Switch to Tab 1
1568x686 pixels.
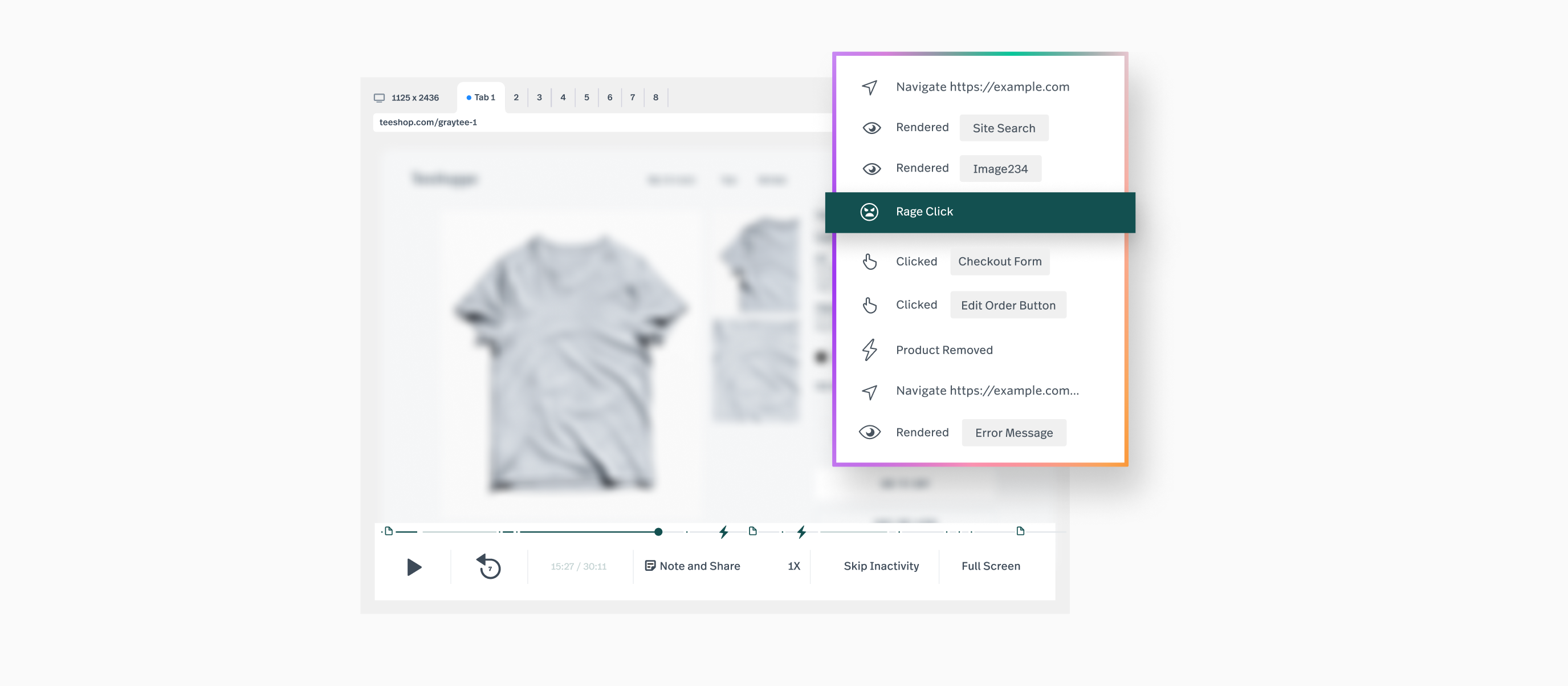pos(481,98)
